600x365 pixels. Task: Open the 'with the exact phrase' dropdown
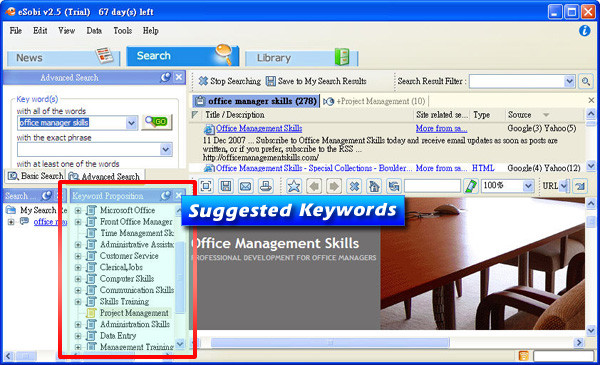[166, 150]
